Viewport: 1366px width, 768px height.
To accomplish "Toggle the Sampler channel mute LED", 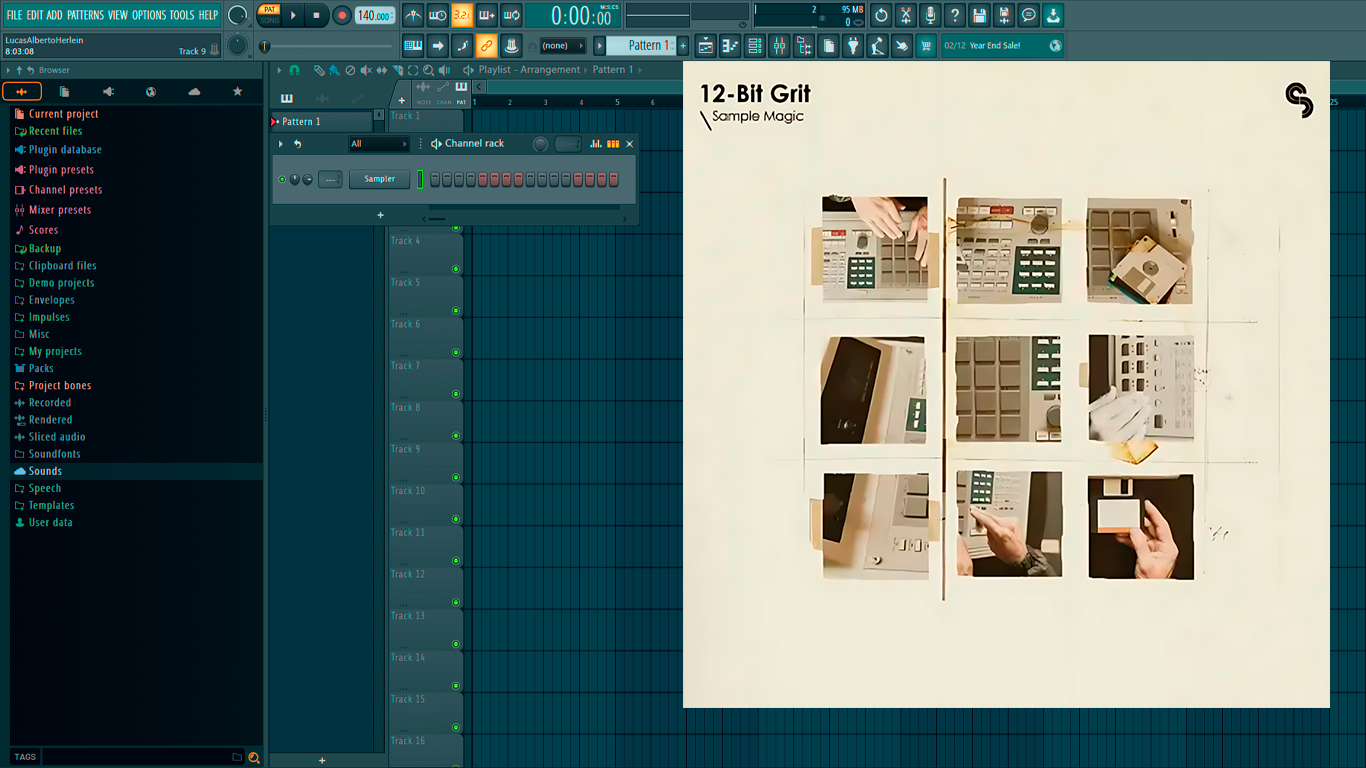I will point(282,179).
